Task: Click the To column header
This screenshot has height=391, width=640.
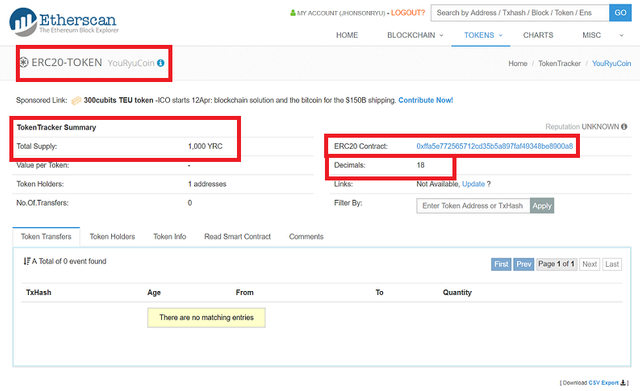Action: click(x=379, y=293)
